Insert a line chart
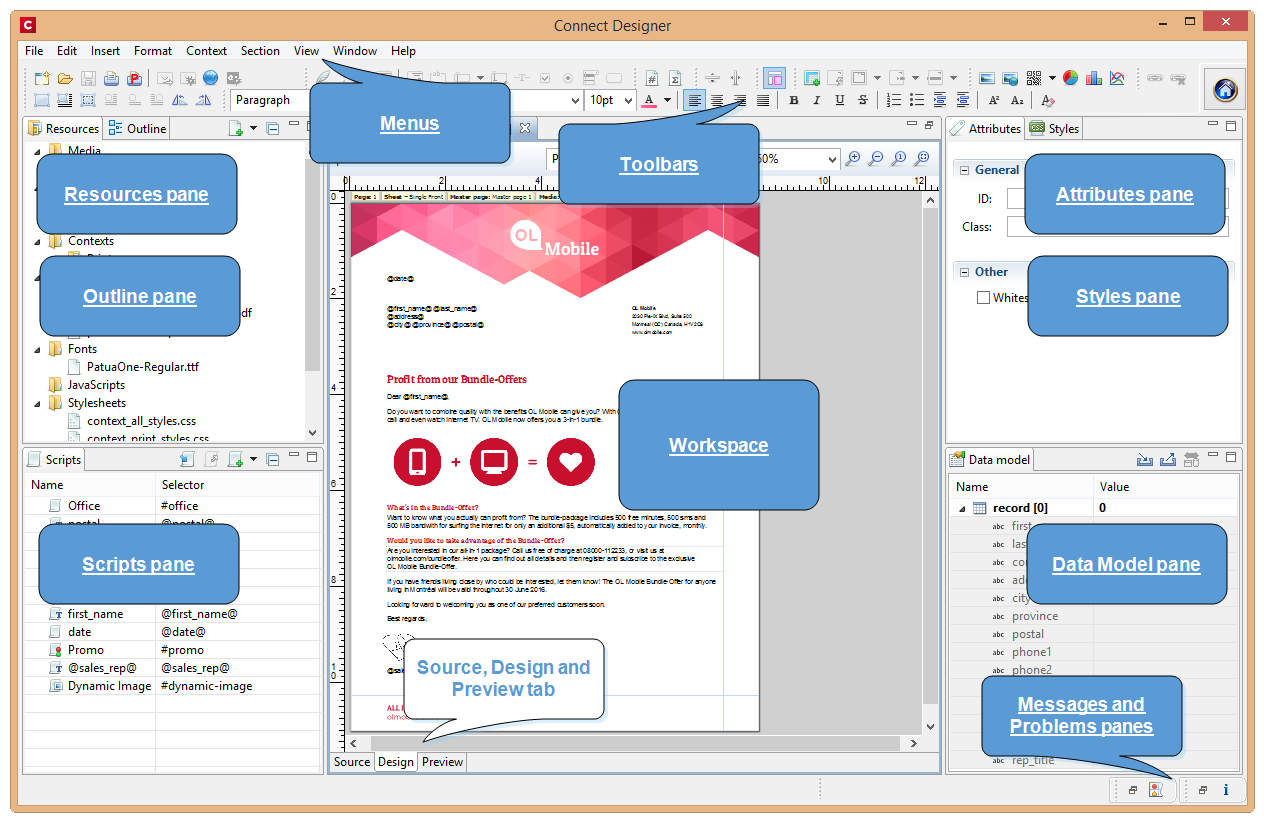Viewport: 1264px width, 824px height. pos(1117,78)
